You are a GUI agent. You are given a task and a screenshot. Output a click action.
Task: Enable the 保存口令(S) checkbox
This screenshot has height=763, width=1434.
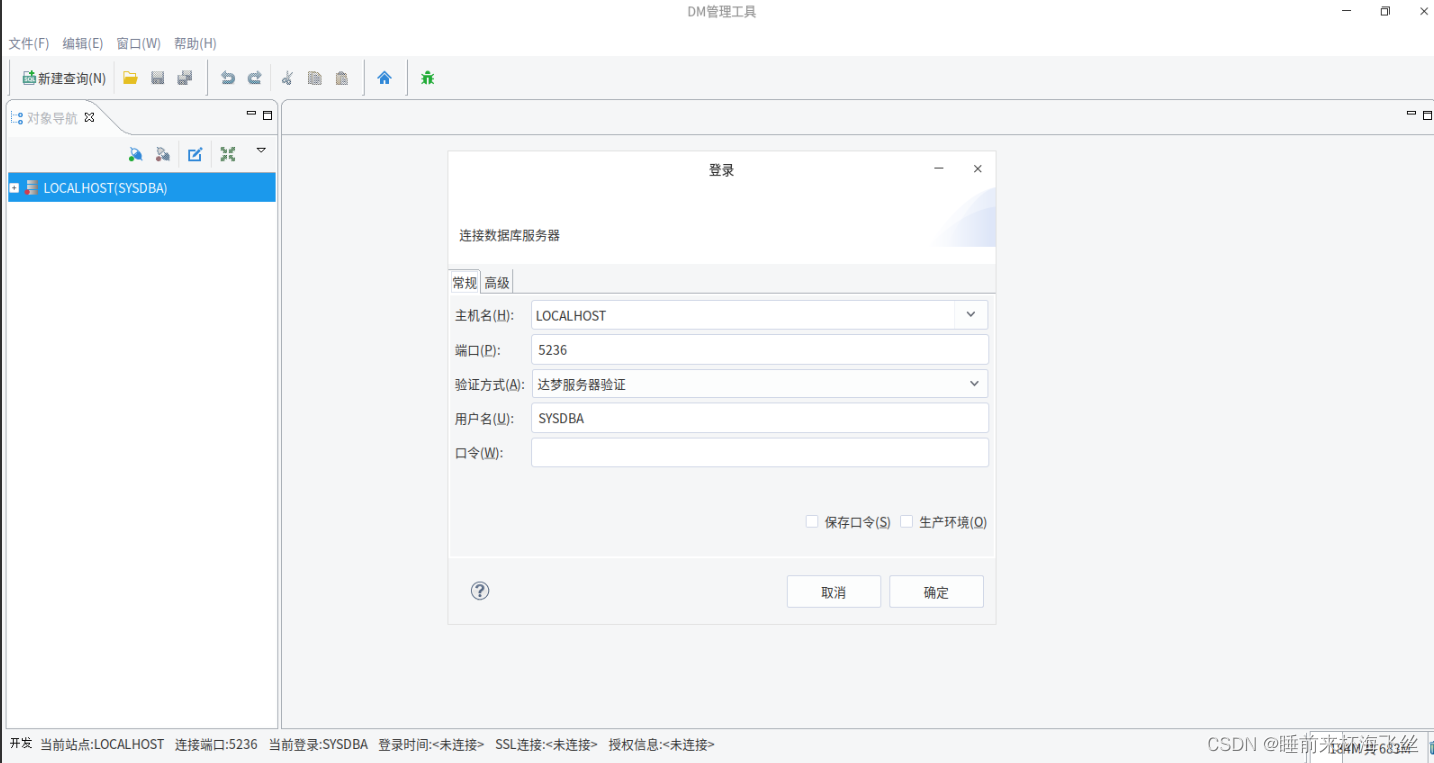(812, 522)
